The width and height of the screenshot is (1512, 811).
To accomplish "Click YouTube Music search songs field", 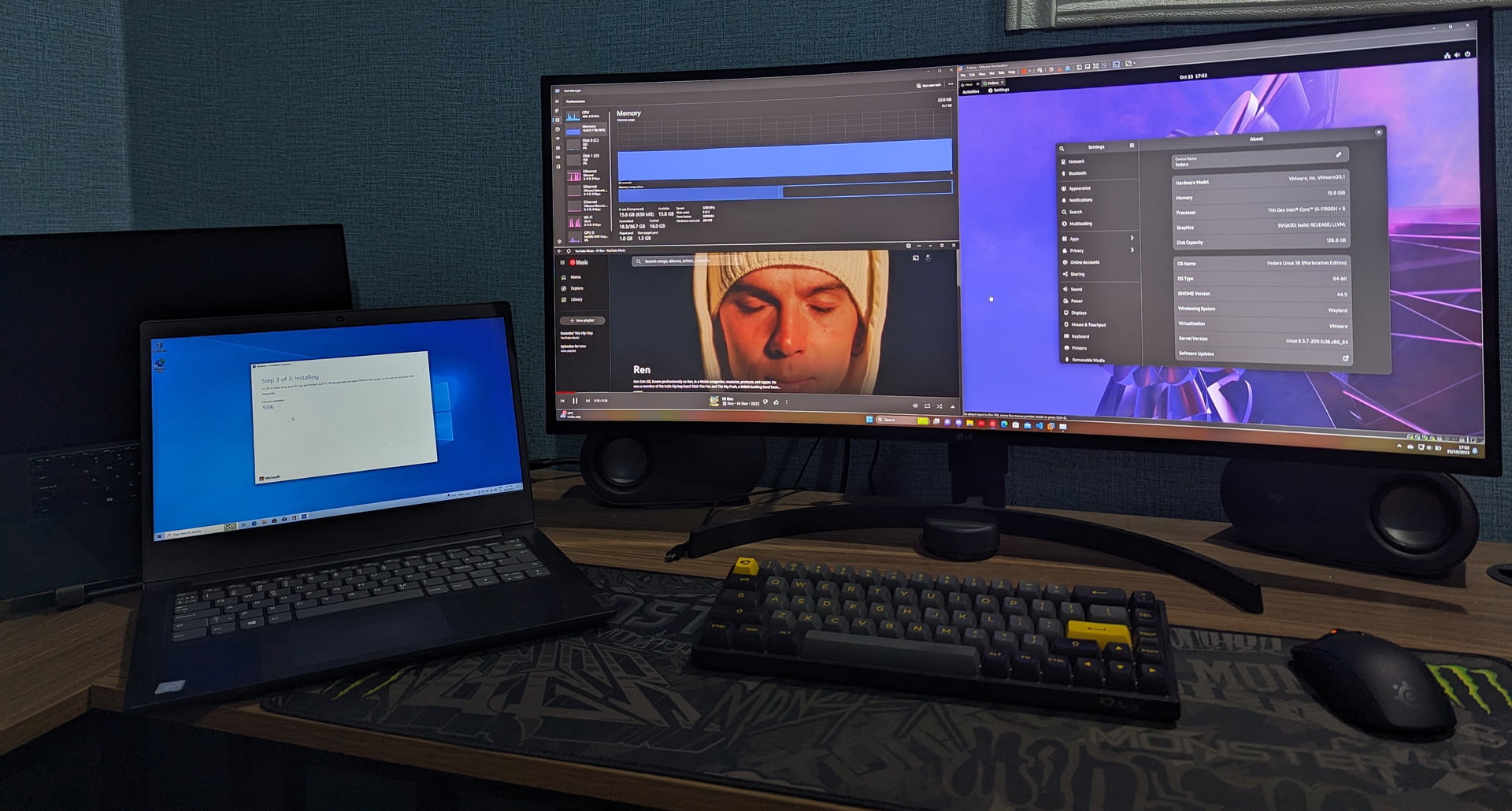I will [687, 261].
